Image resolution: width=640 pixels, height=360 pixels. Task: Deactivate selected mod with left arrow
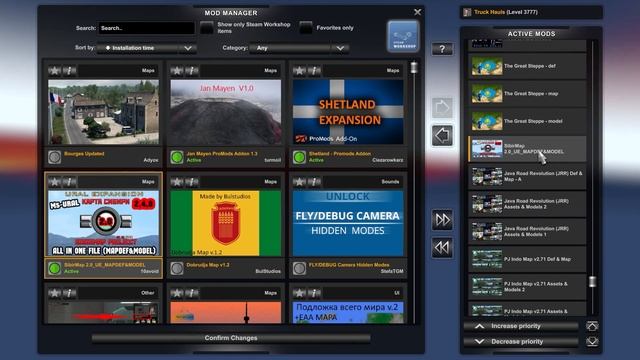pyautogui.click(x=442, y=136)
